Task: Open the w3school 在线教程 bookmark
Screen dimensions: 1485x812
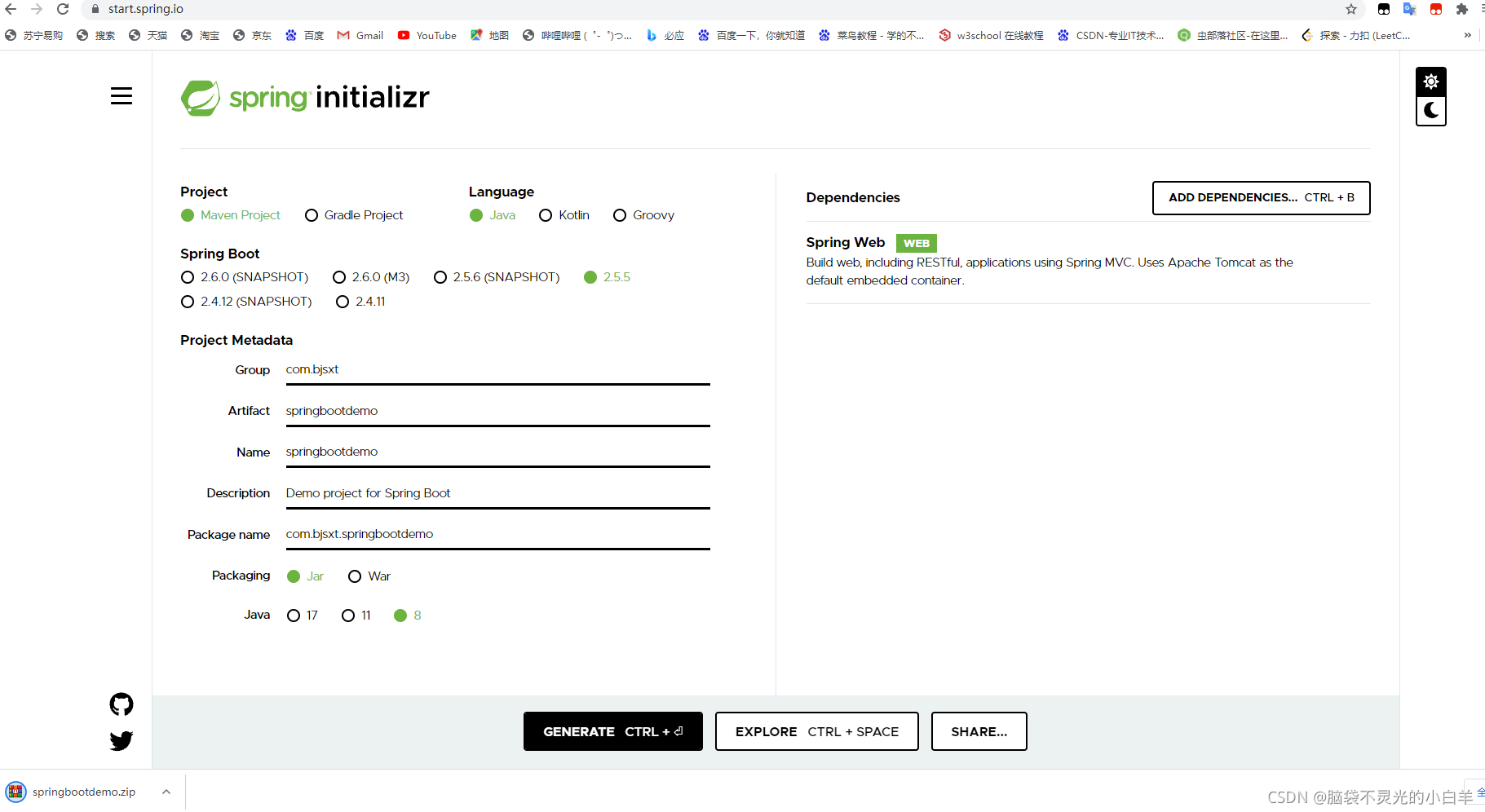Action: (x=991, y=35)
